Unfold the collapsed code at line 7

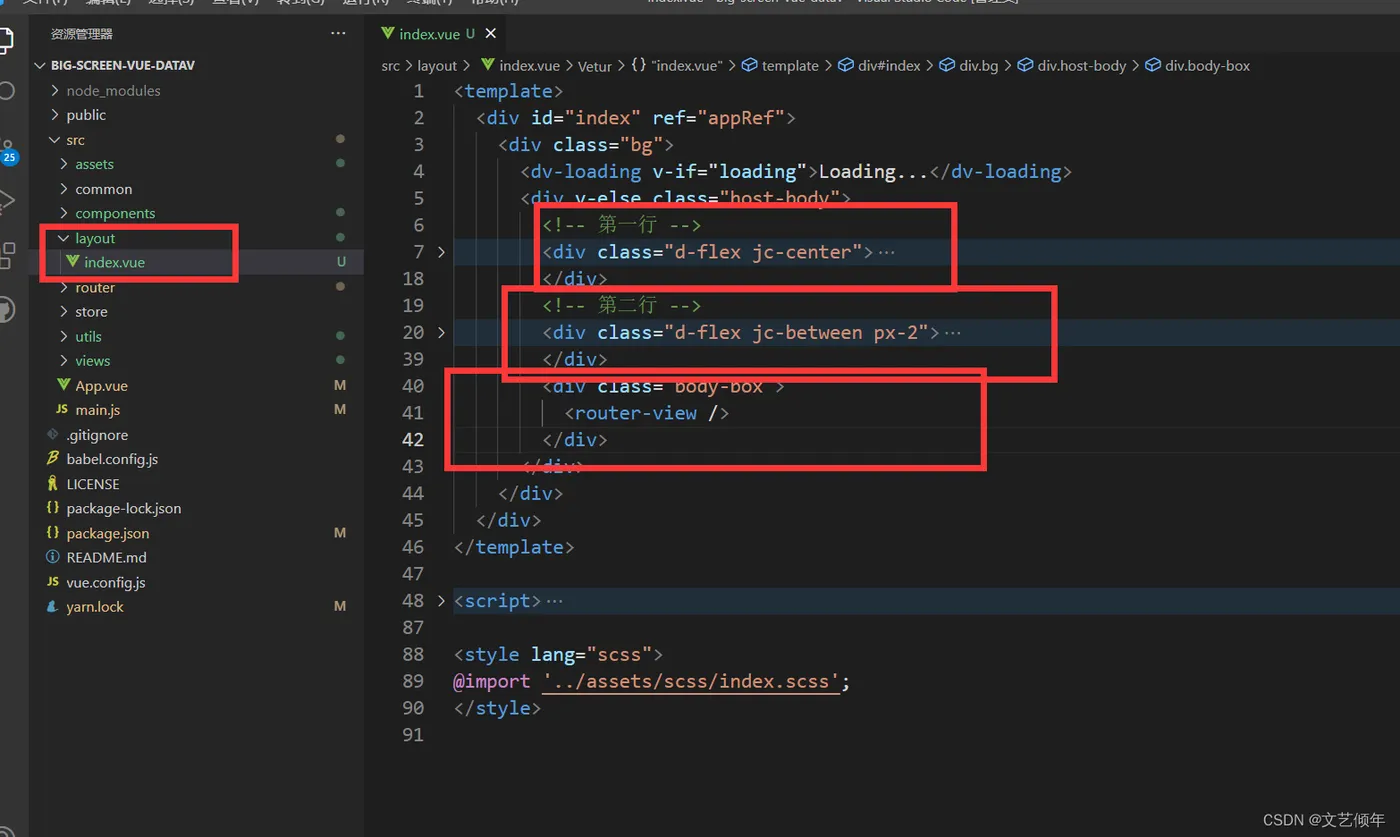[441, 252]
